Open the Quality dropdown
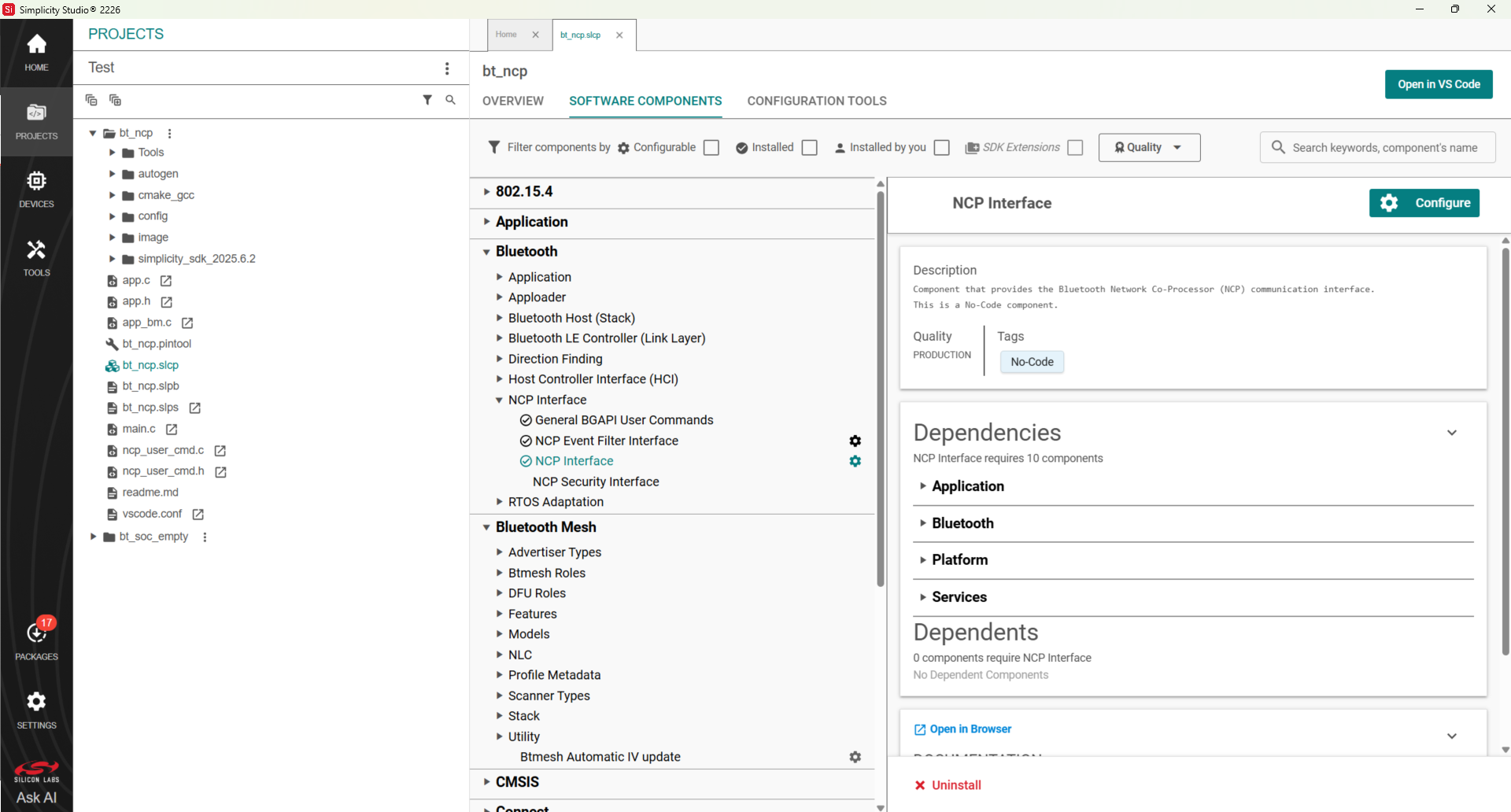1511x812 pixels. (1149, 148)
